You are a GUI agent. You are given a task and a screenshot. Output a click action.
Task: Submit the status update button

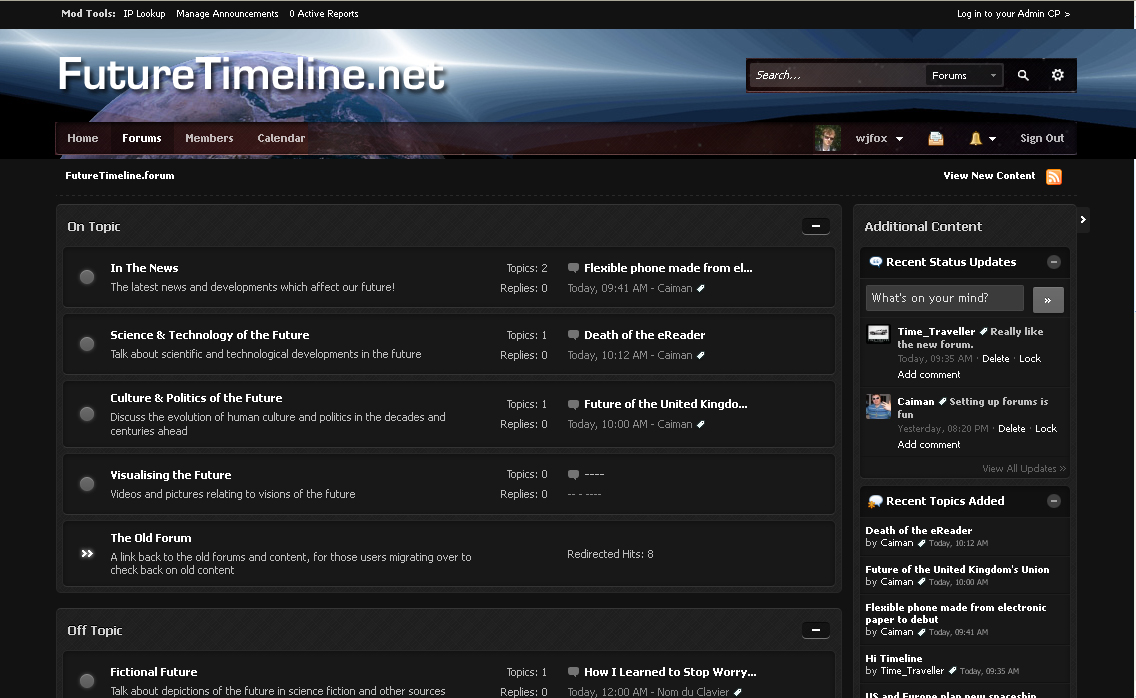point(1048,299)
